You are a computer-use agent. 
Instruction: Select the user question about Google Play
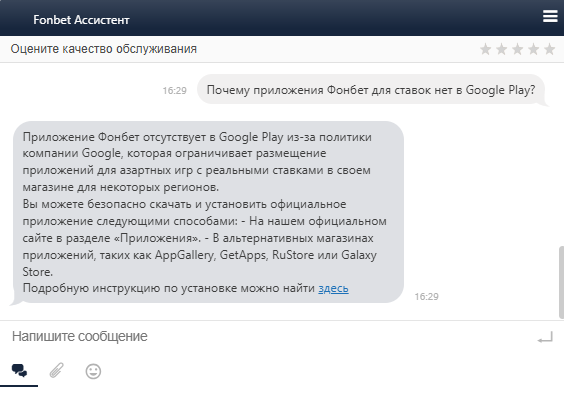coord(371,90)
